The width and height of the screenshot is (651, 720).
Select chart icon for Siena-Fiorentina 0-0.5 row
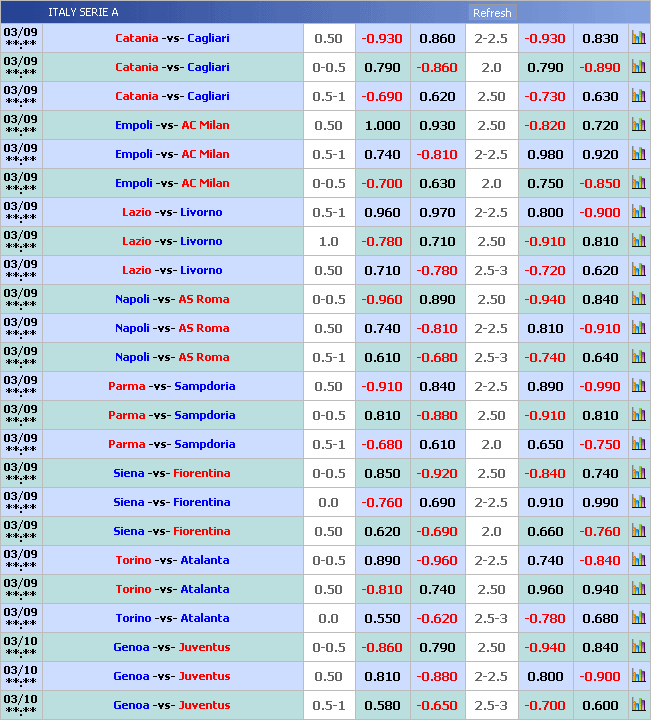639,473
